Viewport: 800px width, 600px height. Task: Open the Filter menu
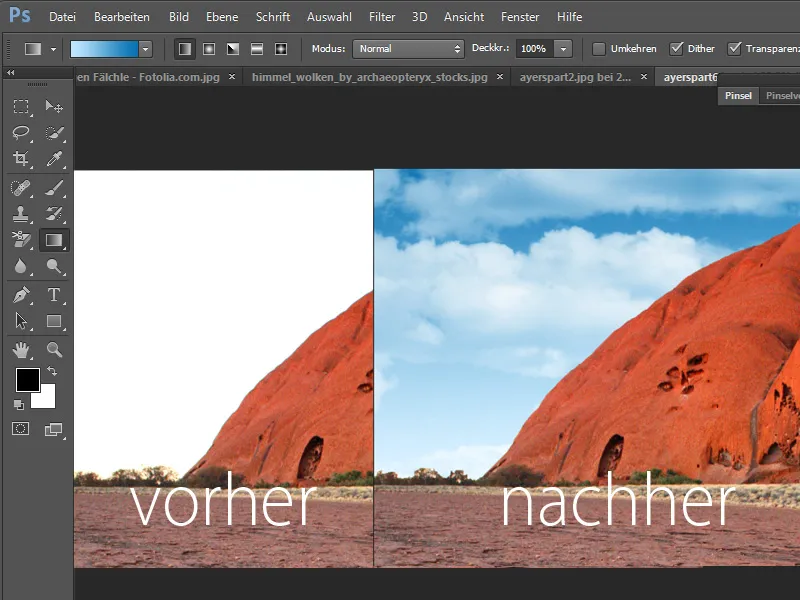(x=382, y=17)
